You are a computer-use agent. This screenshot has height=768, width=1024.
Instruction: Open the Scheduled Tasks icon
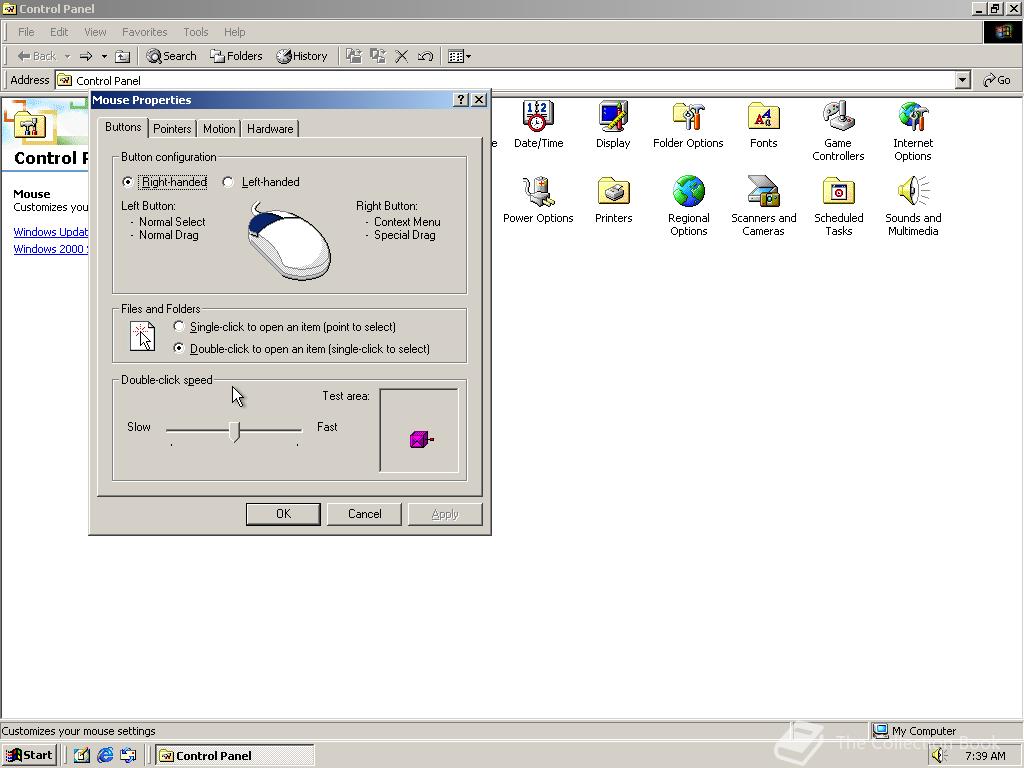point(839,206)
